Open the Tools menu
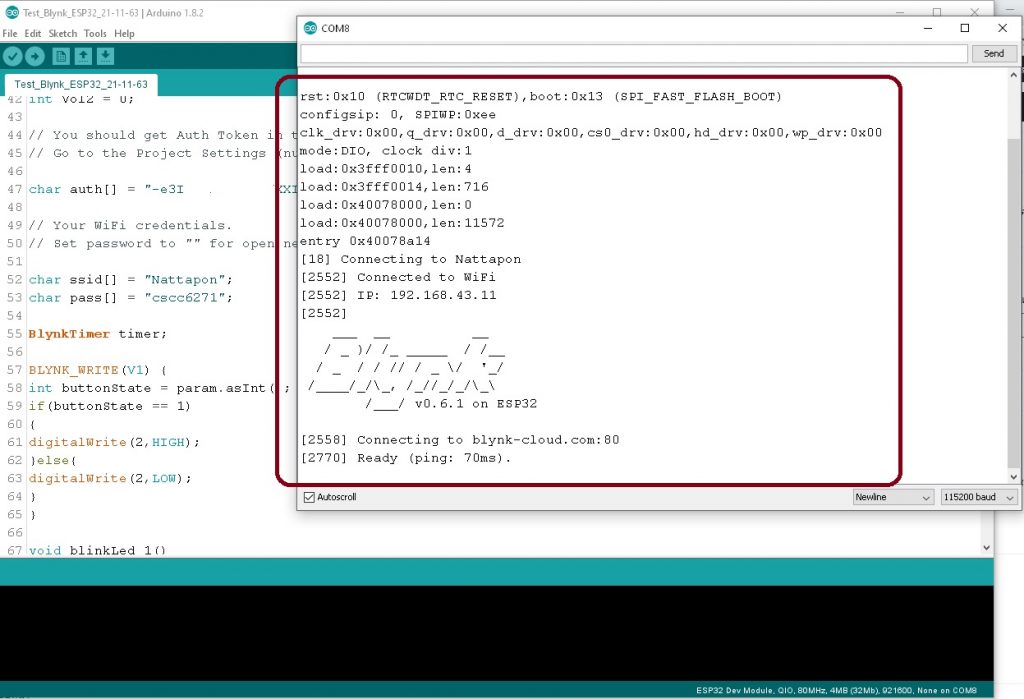 95,33
